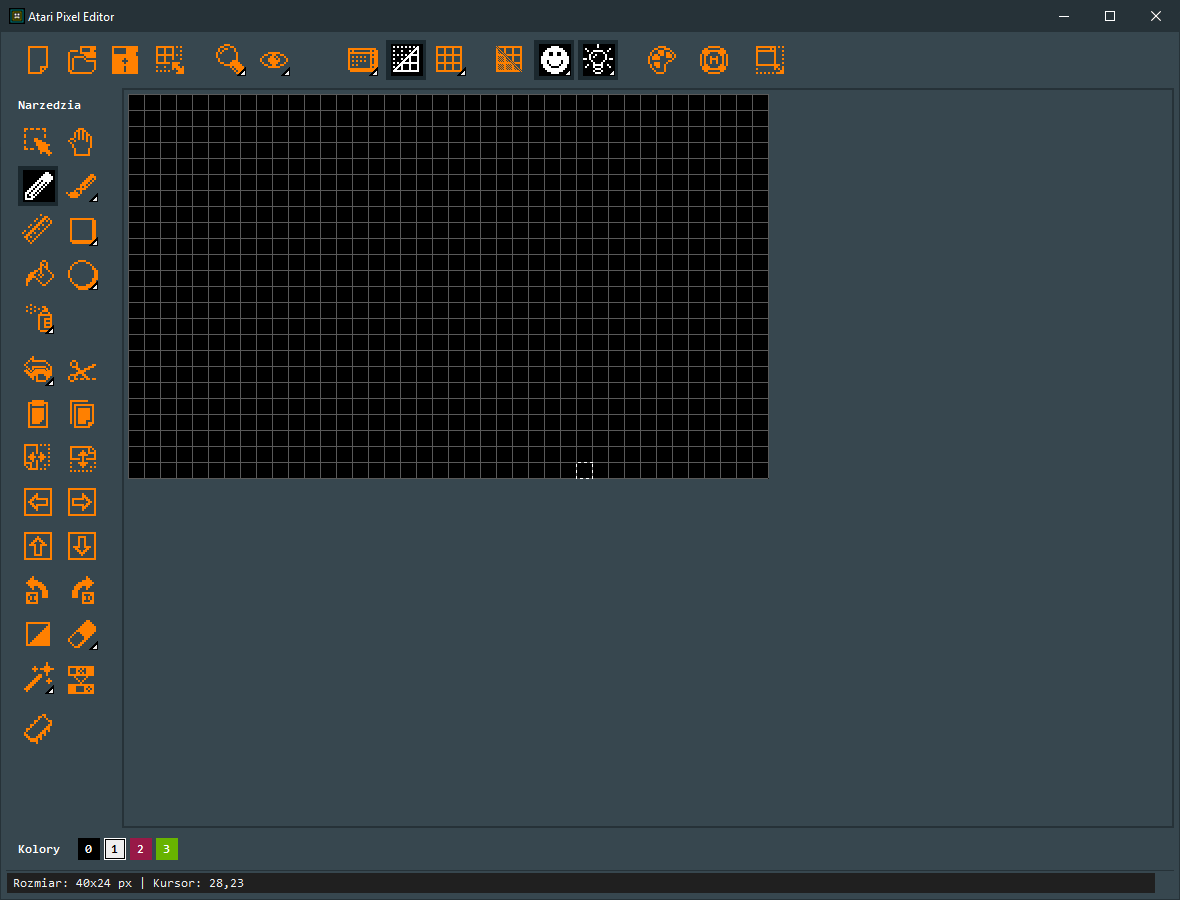Open the Brush tool options
Viewport: 1180px width, 900px height.
coord(81,186)
